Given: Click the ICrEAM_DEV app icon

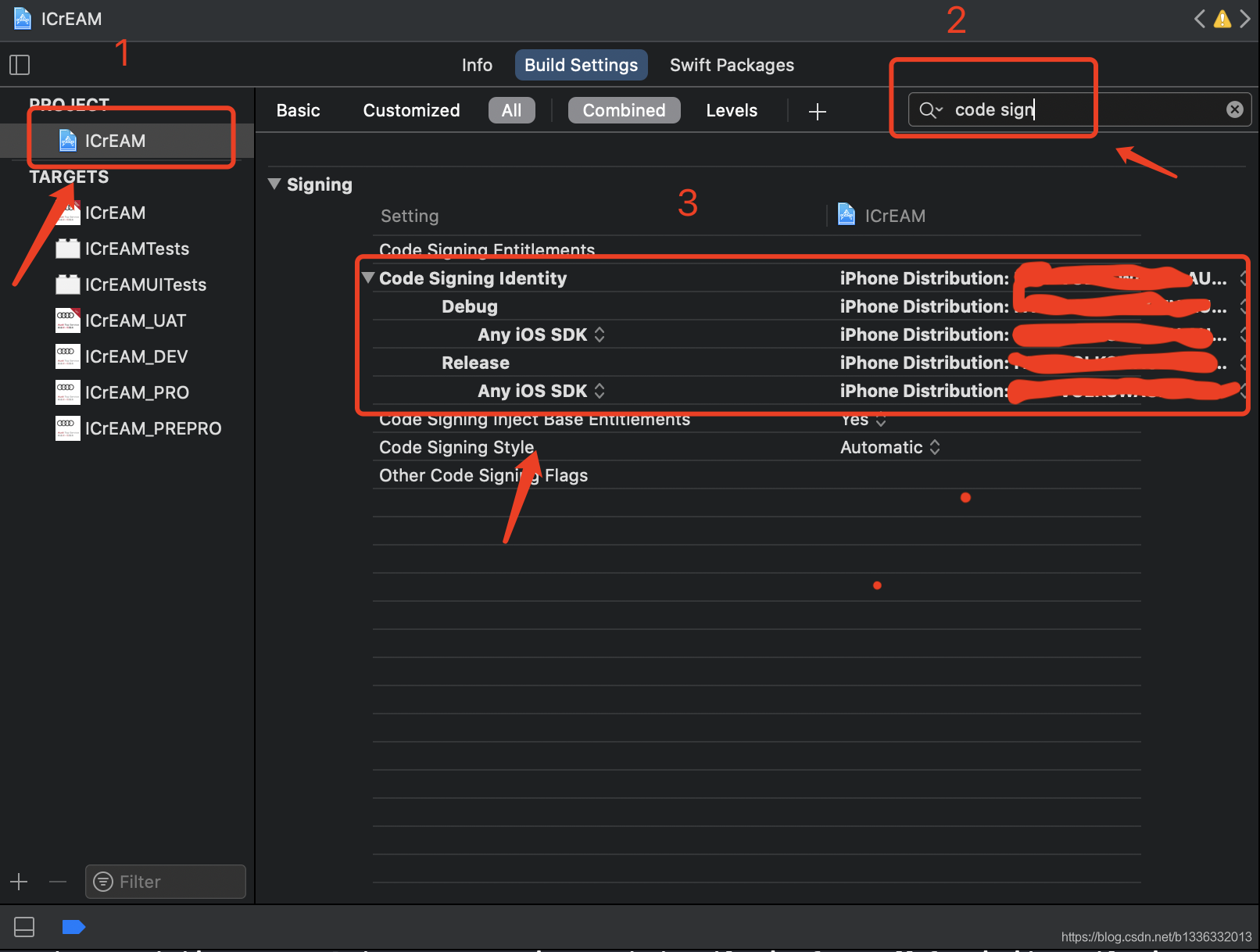Looking at the screenshot, I should pyautogui.click(x=68, y=356).
